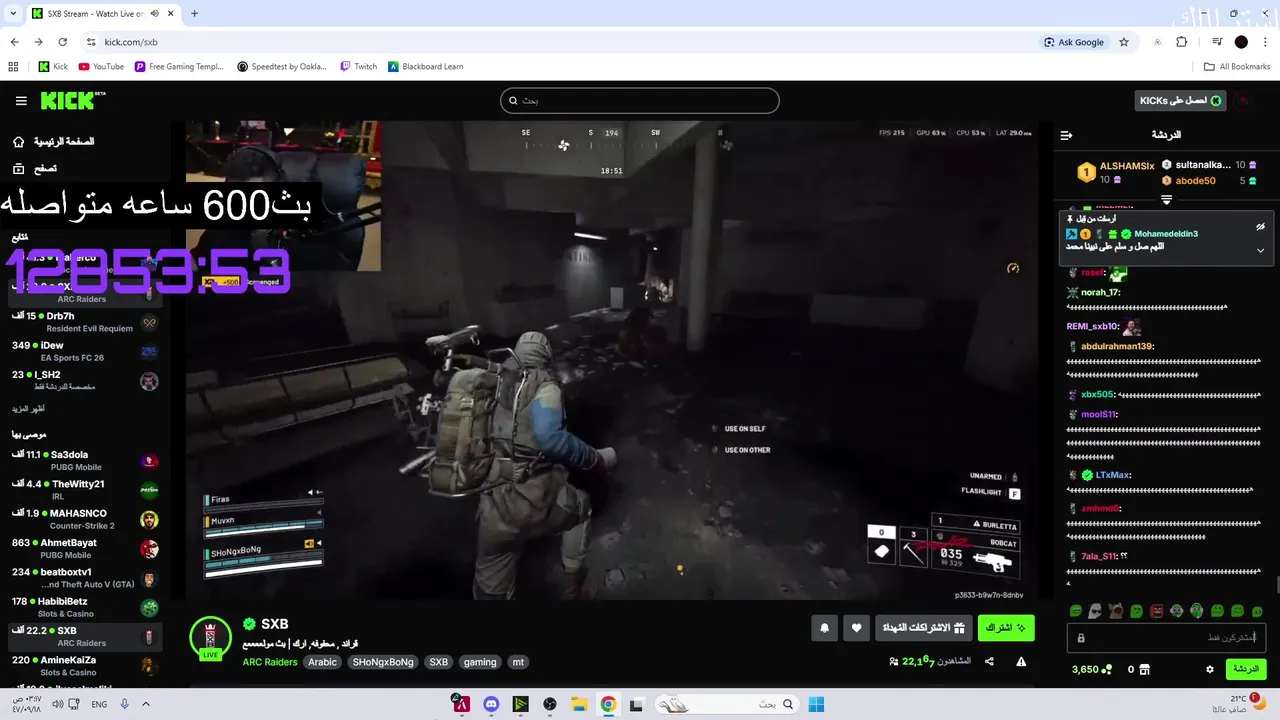
Task: Click the SHoNgxBoNg tag
Action: point(382,662)
